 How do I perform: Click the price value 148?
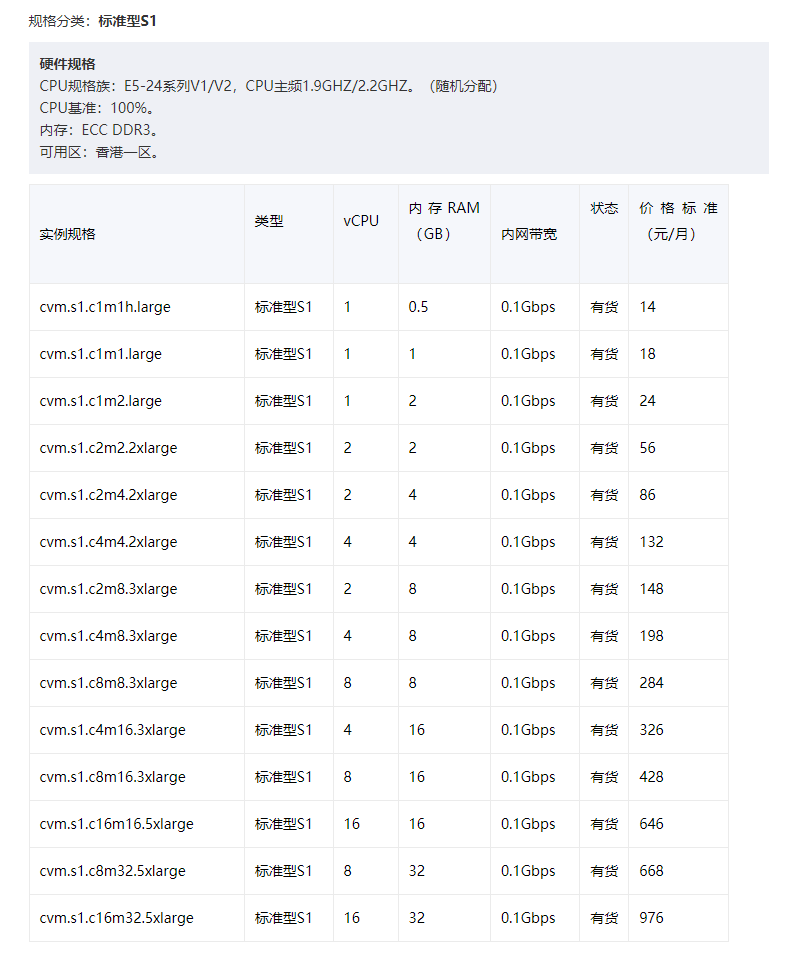pos(652,589)
